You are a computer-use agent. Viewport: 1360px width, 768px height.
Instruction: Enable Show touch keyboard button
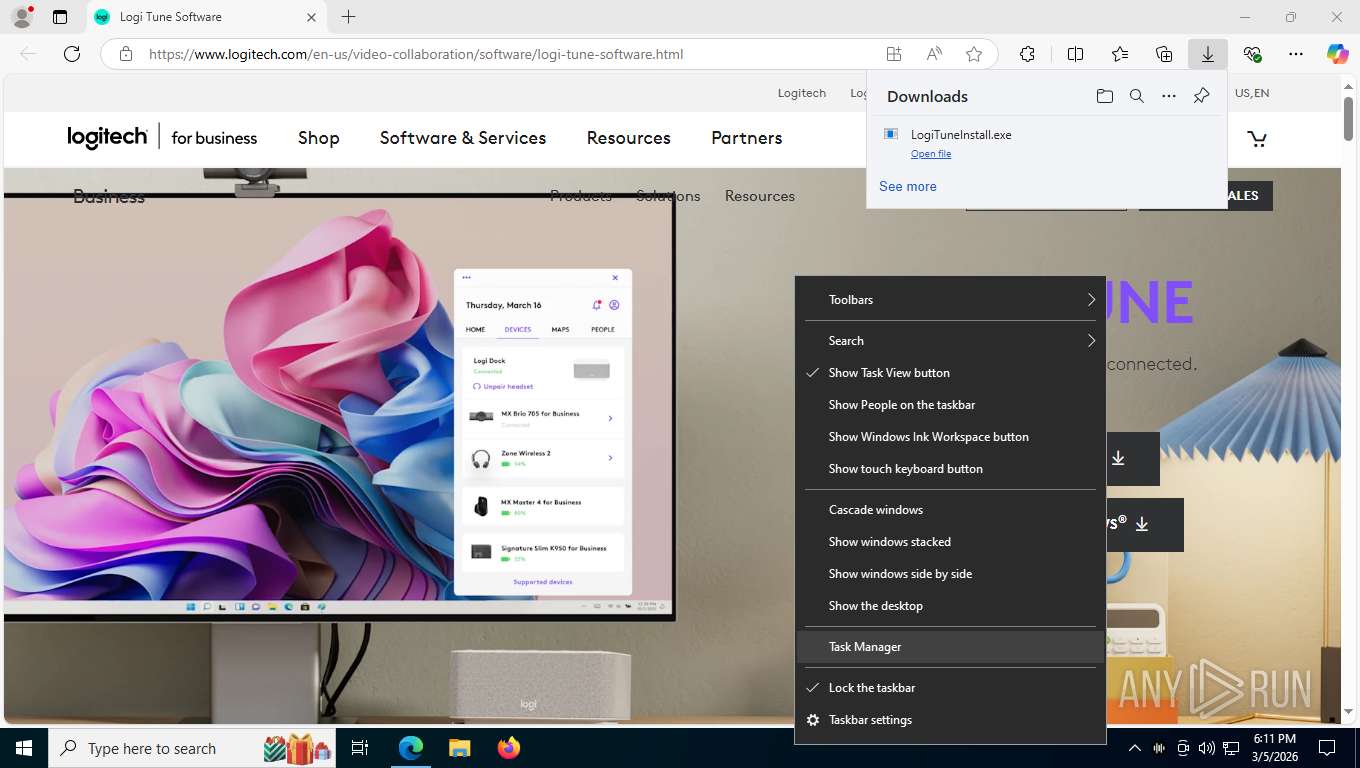(x=950, y=469)
